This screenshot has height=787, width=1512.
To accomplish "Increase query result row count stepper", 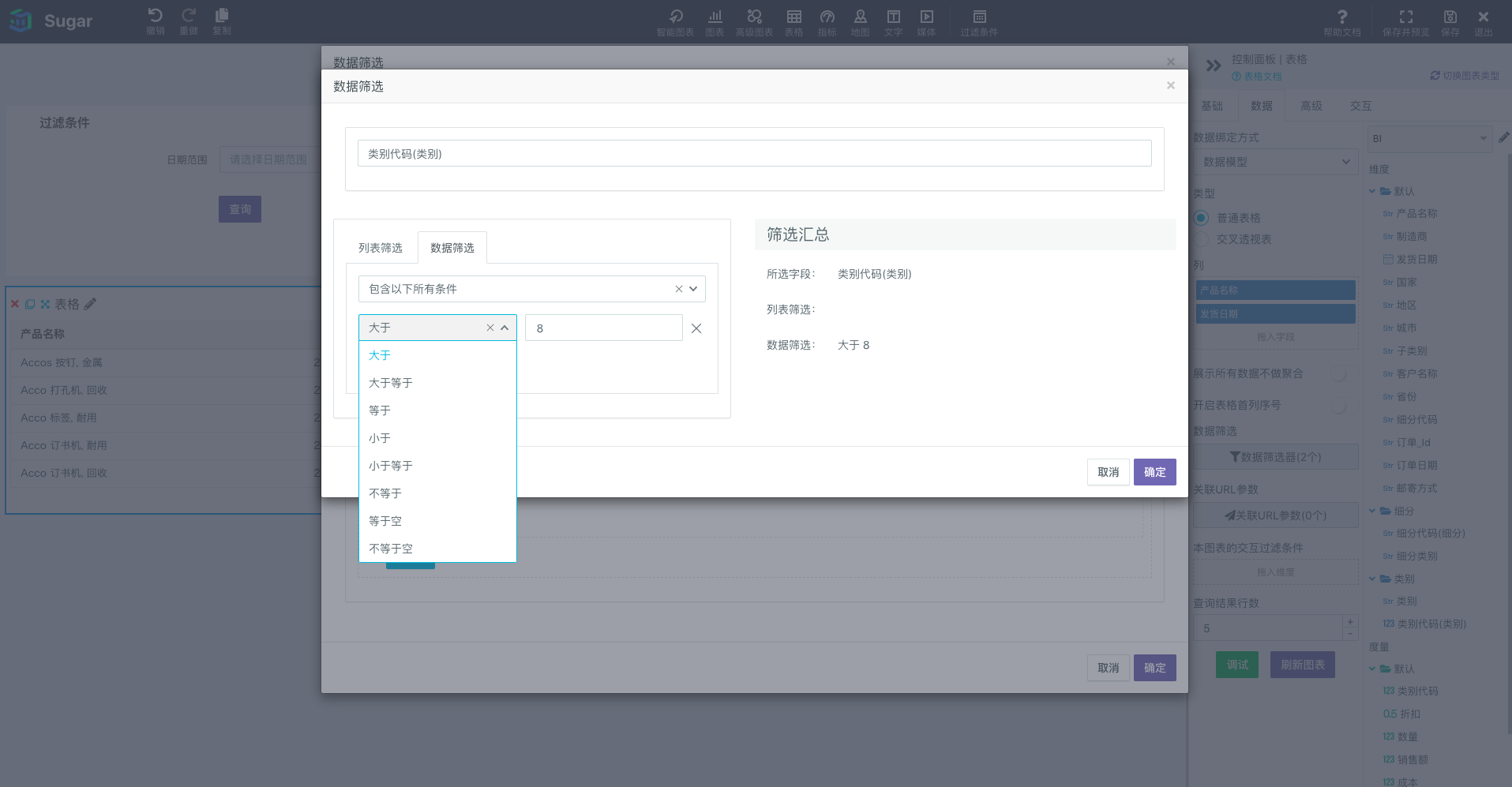I will [x=1350, y=622].
